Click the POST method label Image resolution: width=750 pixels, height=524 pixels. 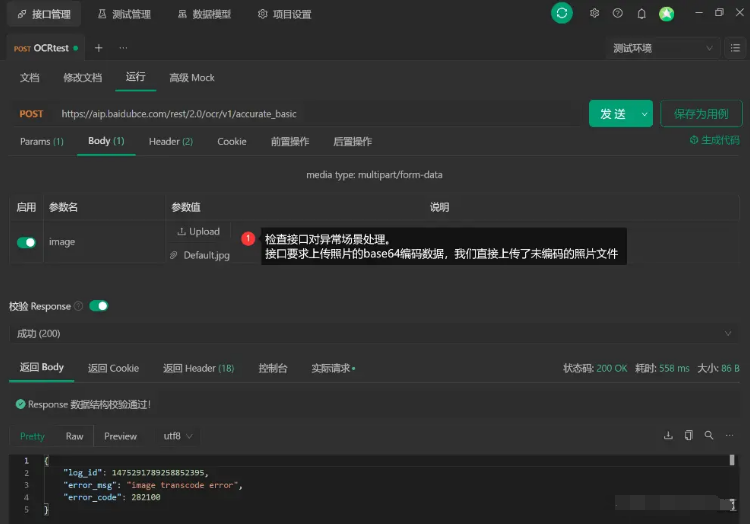pos(31,114)
